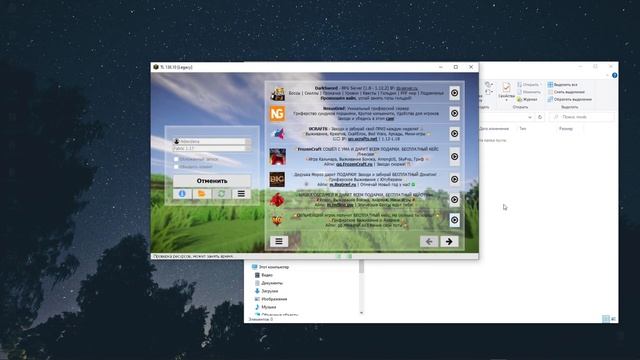Viewport: 640px width, 360px height.
Task: Select Изображения in Explorer tree
Action: coord(271,299)
